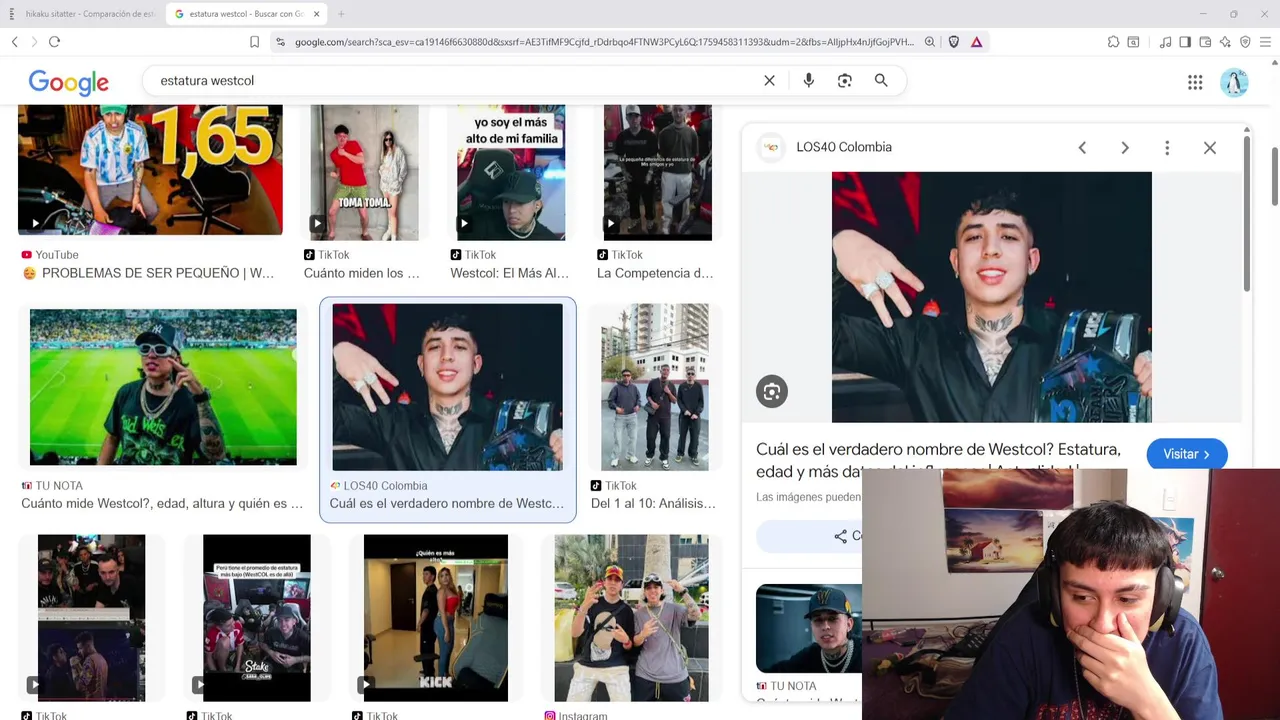
Task: Open the Brave Playlist music icon
Action: 1165,42
